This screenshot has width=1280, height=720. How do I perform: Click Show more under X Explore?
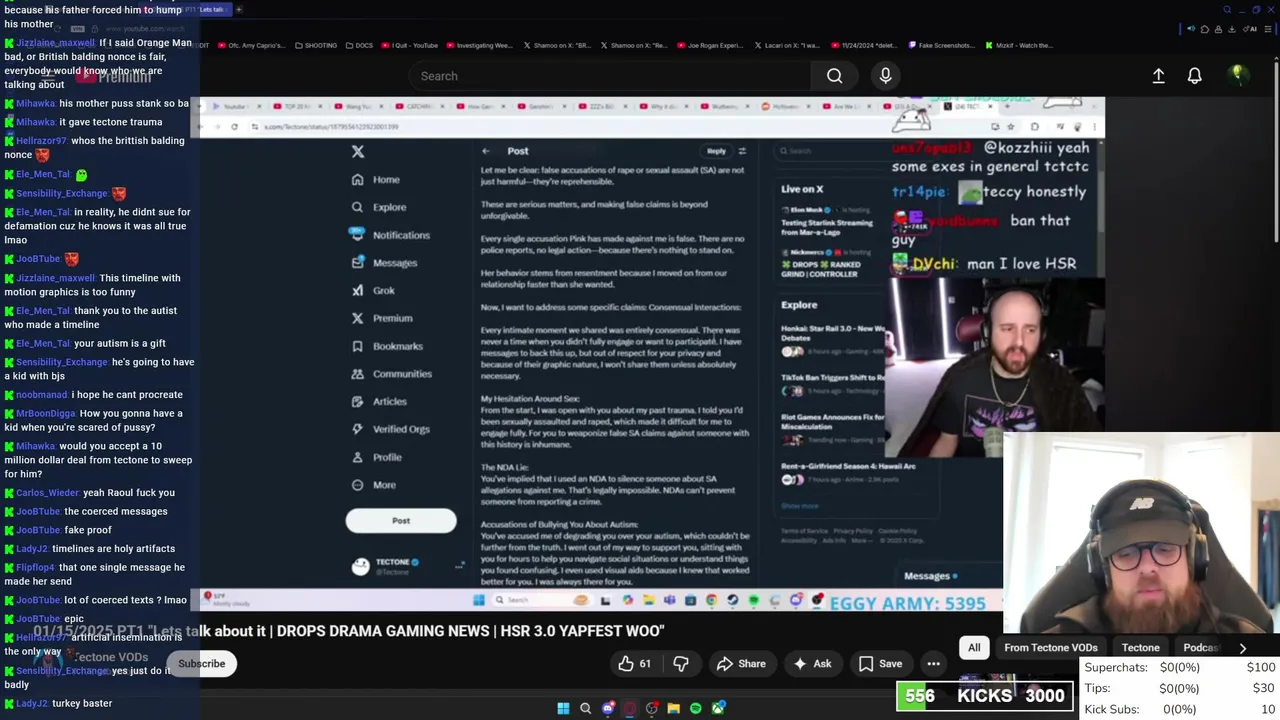coord(799,506)
